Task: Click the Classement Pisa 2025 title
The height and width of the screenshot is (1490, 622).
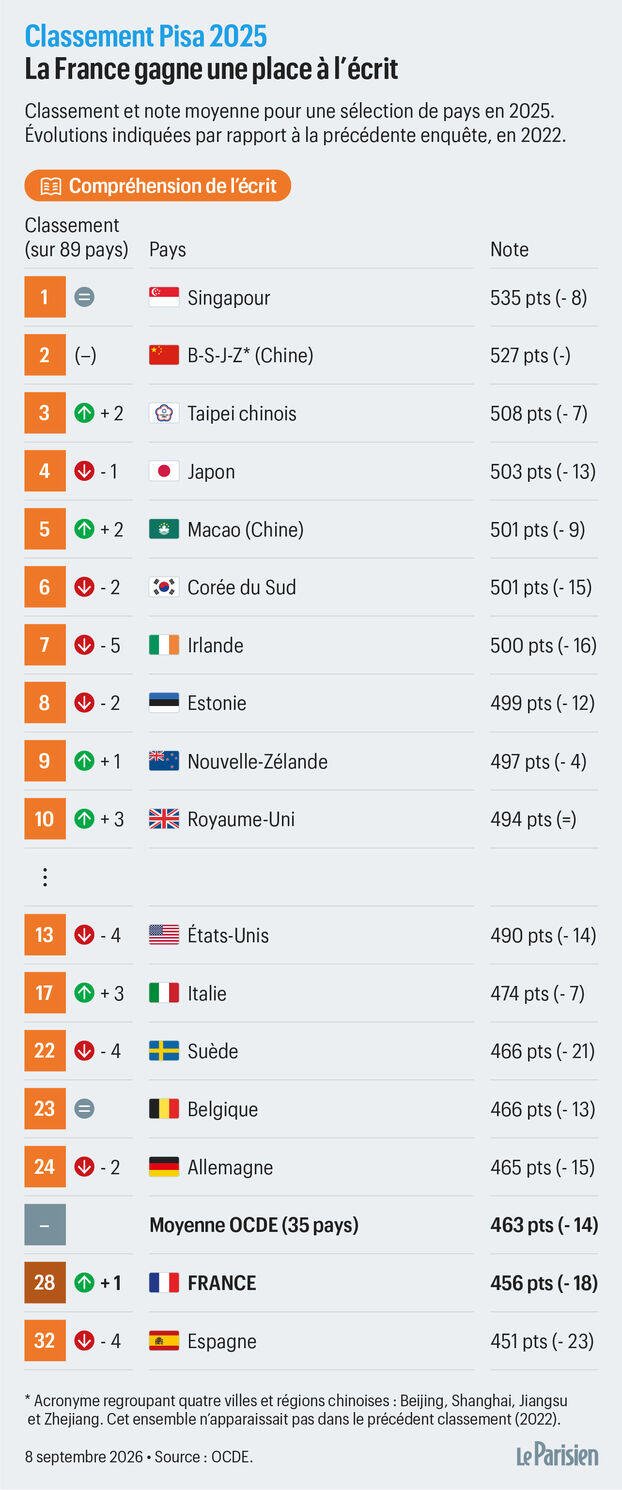Action: pyautogui.click(x=146, y=37)
